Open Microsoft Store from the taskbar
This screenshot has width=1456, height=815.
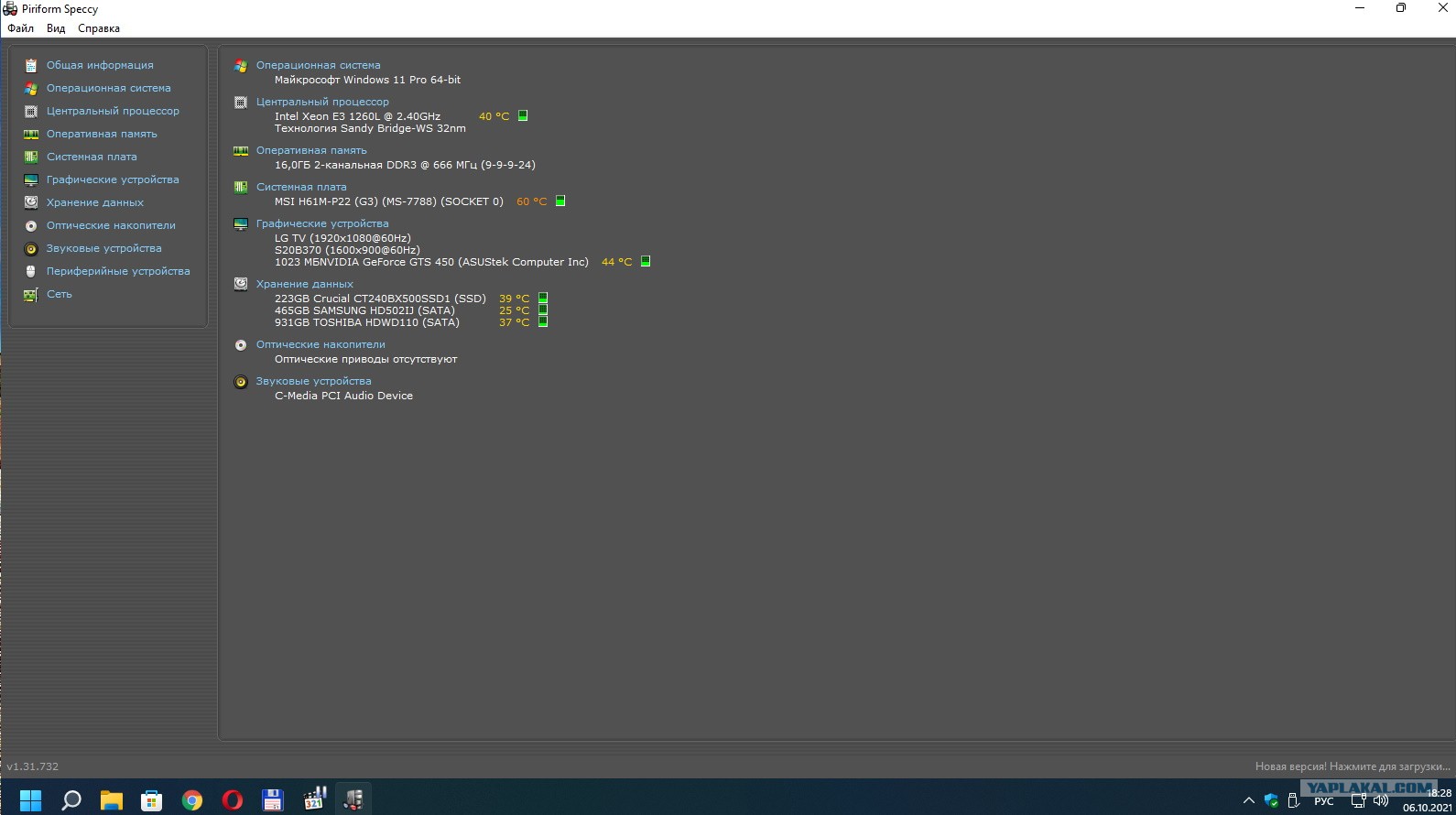tap(151, 799)
